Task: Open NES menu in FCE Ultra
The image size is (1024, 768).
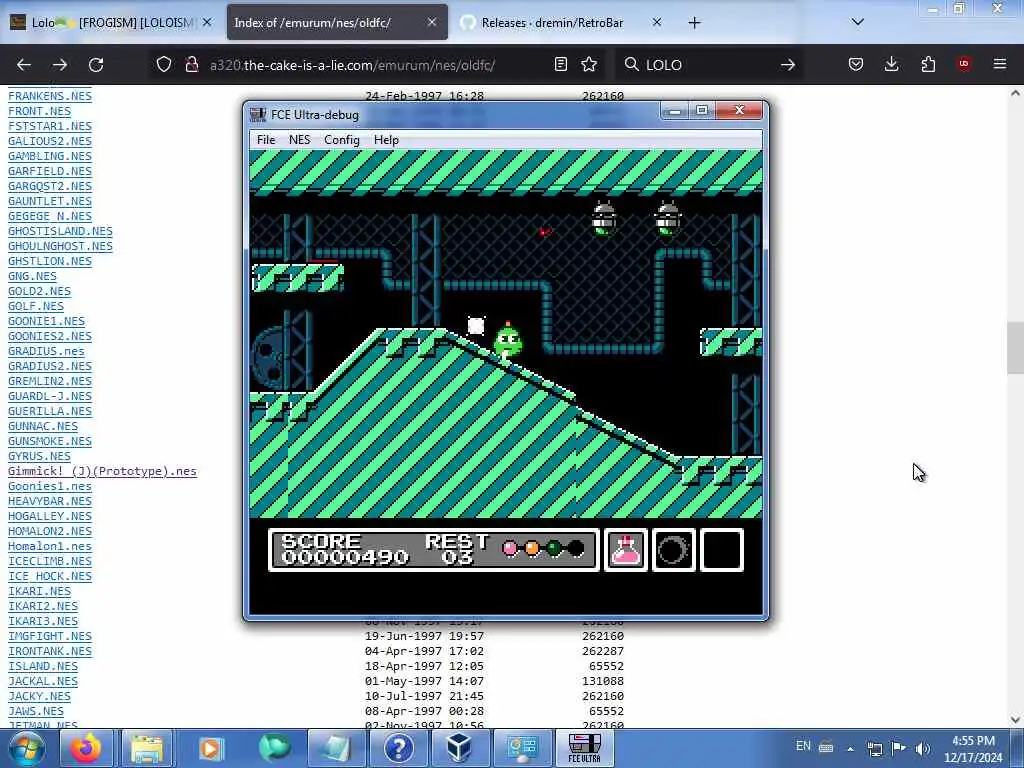Action: 300,140
